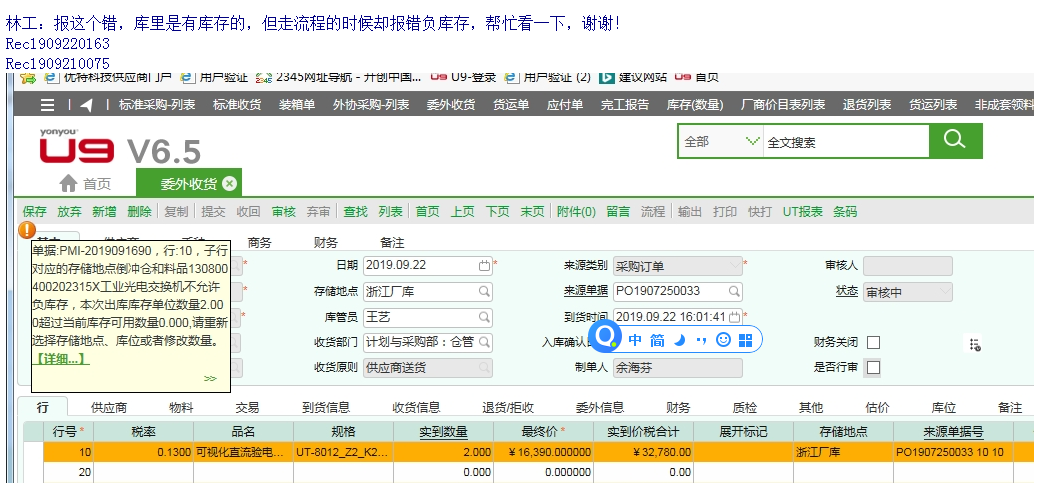Click the home icon next to 首页

(68, 183)
